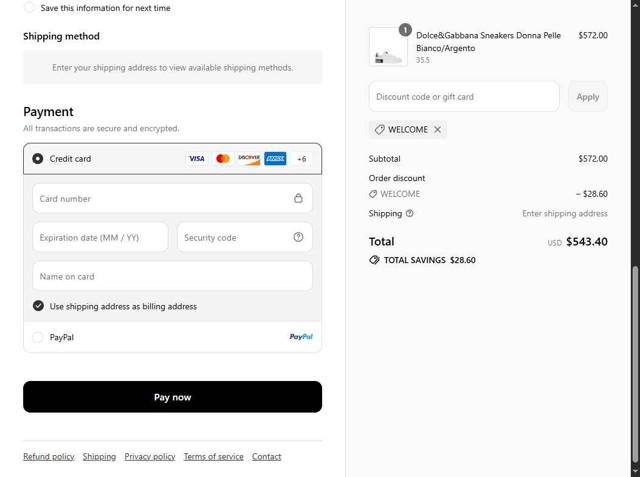
Task: Select the Credit card radio button
Action: (38, 159)
